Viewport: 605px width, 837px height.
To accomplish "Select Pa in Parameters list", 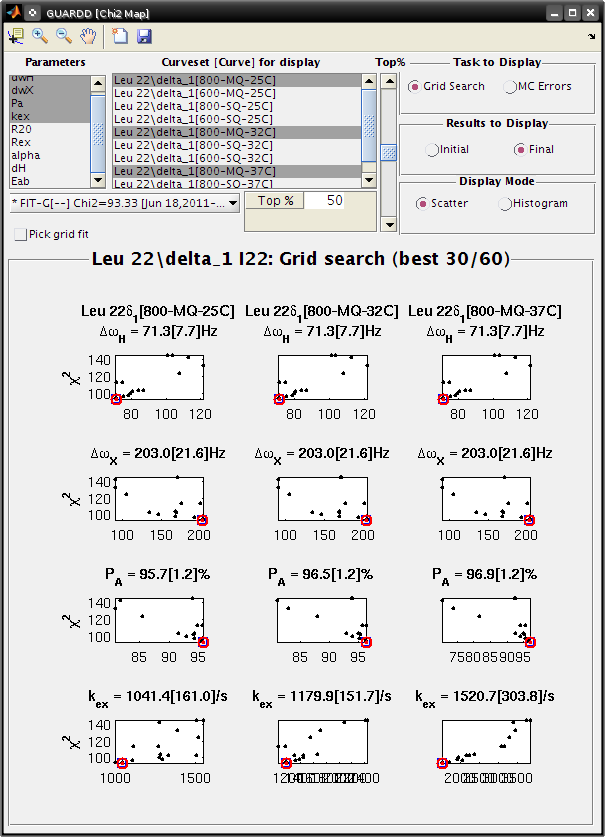I will pyautogui.click(x=50, y=104).
